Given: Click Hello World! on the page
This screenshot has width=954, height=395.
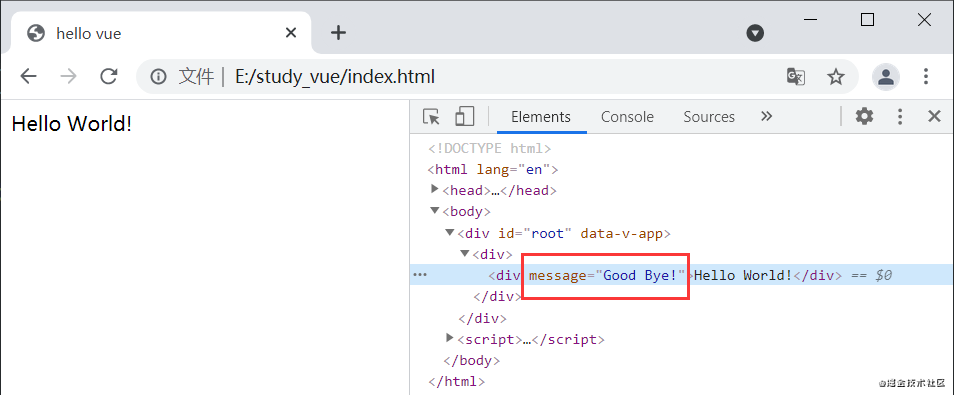Looking at the screenshot, I should pos(72,124).
